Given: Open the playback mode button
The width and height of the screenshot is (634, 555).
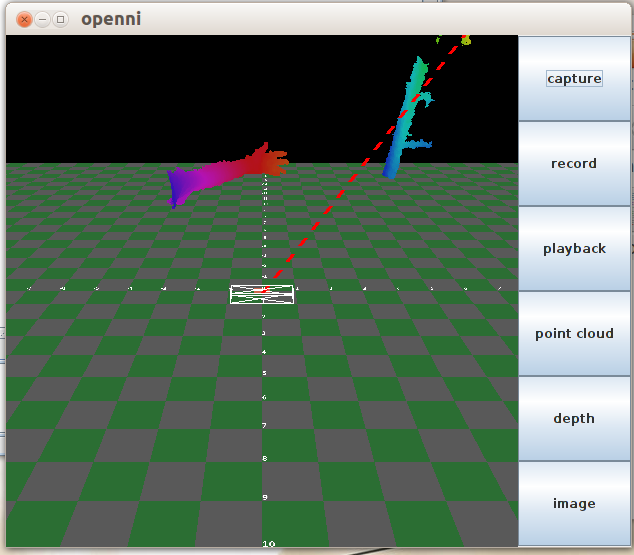Looking at the screenshot, I should click(574, 249).
